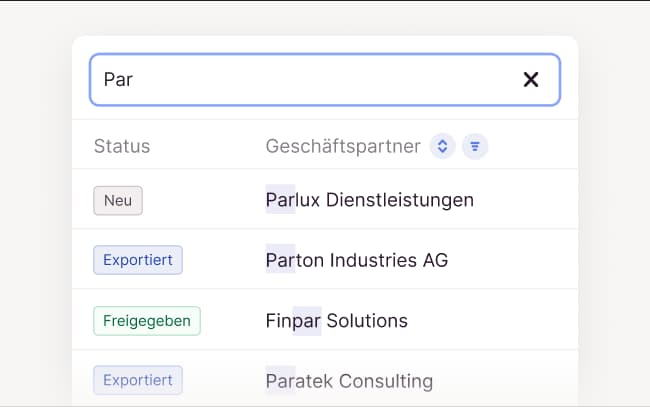
Task: Click the highlighted 'Par' in Paratek
Action: tap(281, 381)
